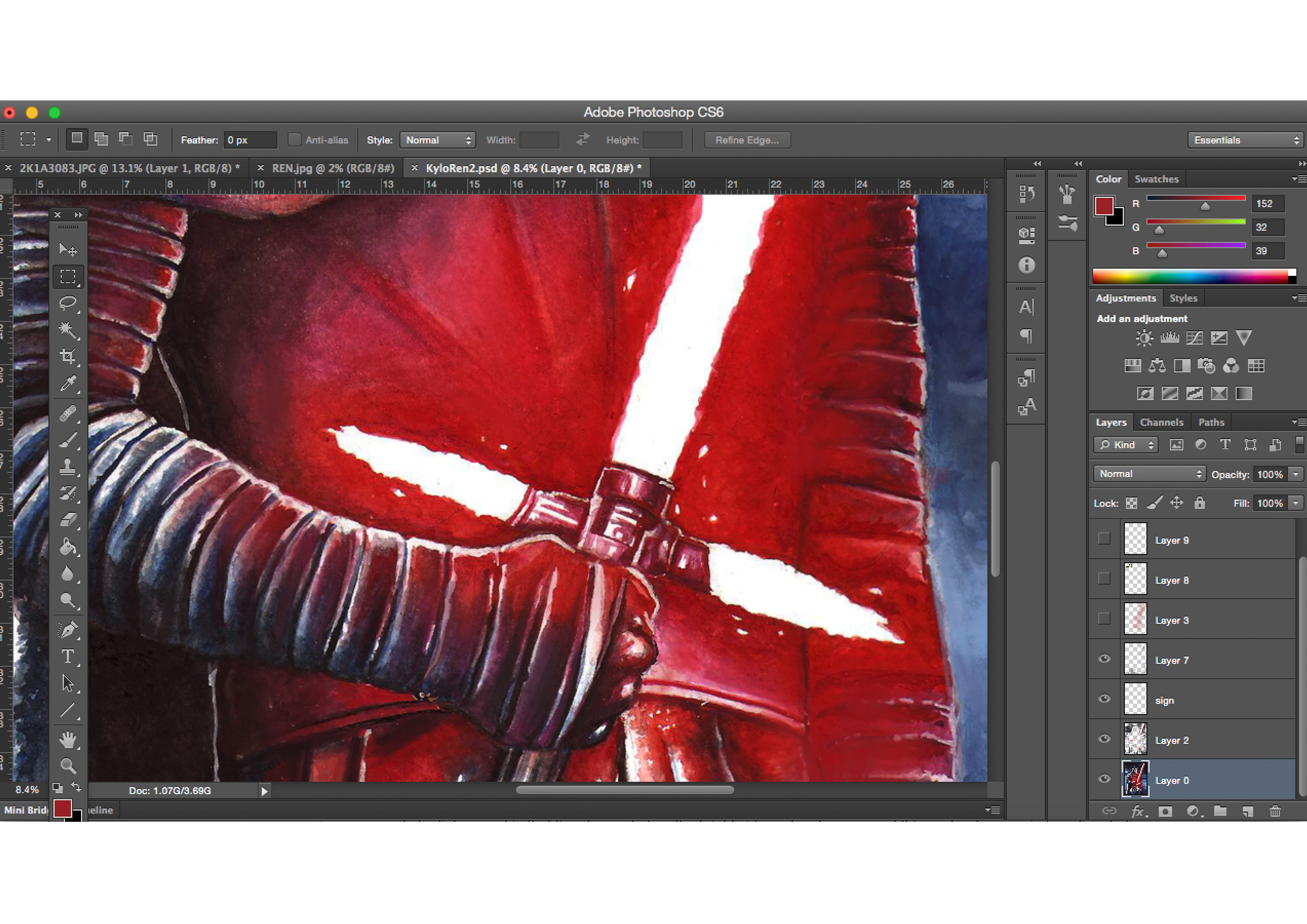Image resolution: width=1307 pixels, height=924 pixels.
Task: Open the Info panel icon
Action: click(1026, 265)
